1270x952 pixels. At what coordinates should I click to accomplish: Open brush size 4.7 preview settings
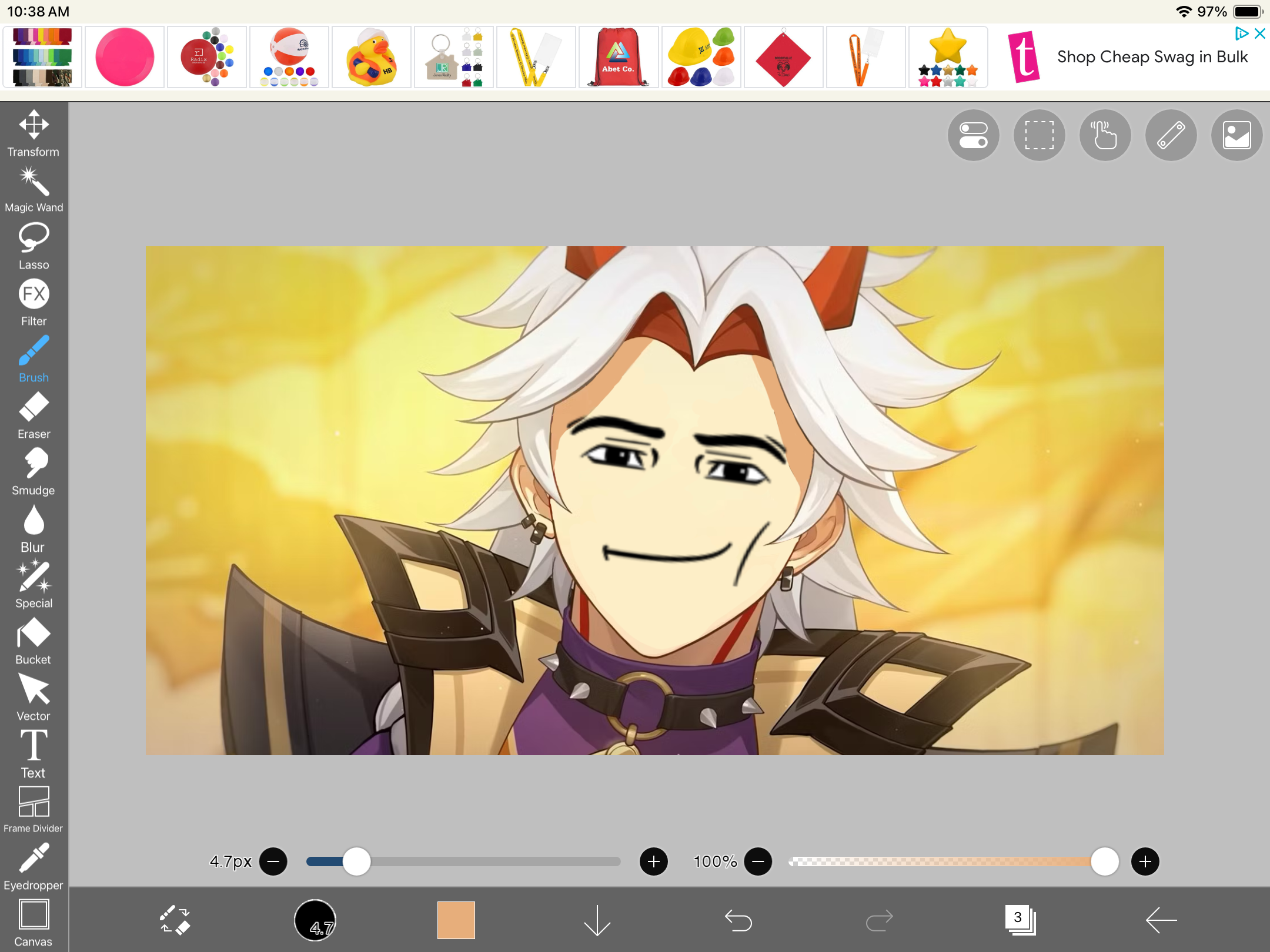pos(315,920)
